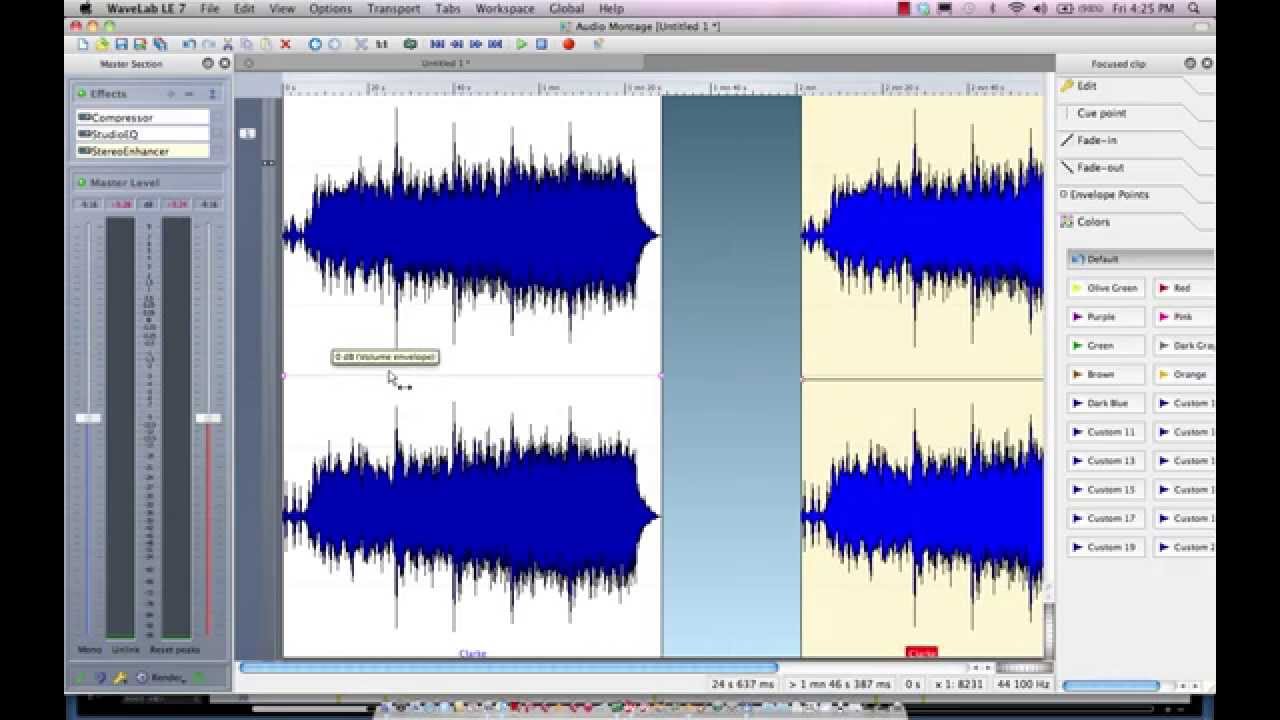Click the 44 100 Hz sample rate status field
The height and width of the screenshot is (720, 1280).
(x=1022, y=684)
